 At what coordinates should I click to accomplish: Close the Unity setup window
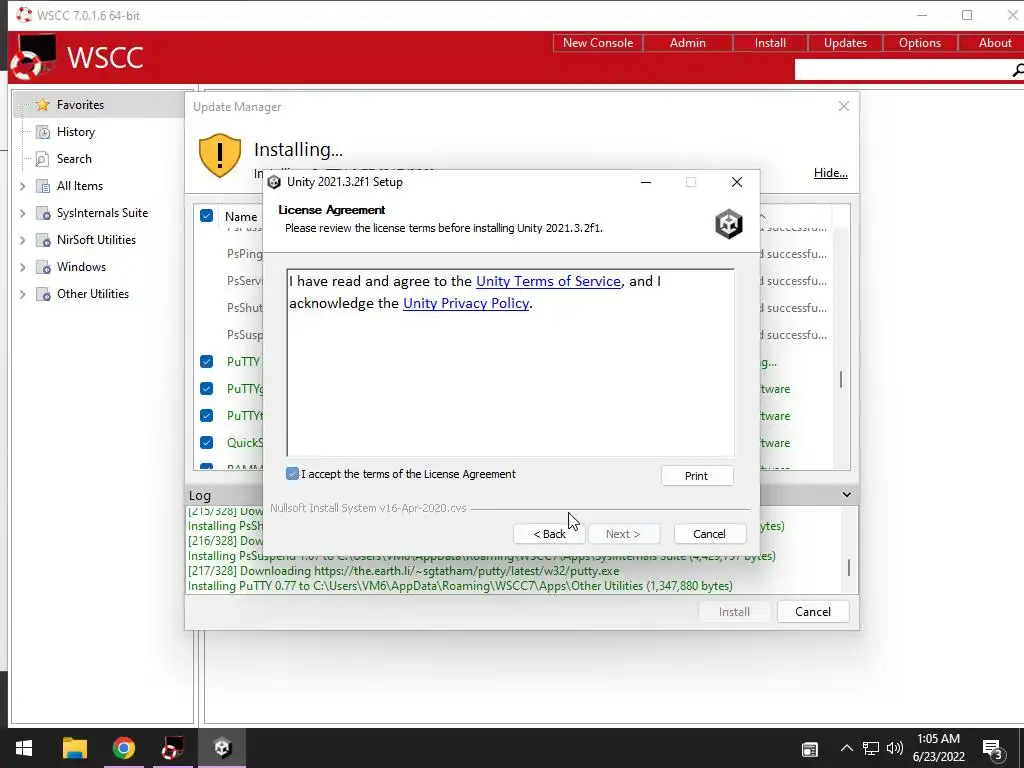tap(737, 182)
